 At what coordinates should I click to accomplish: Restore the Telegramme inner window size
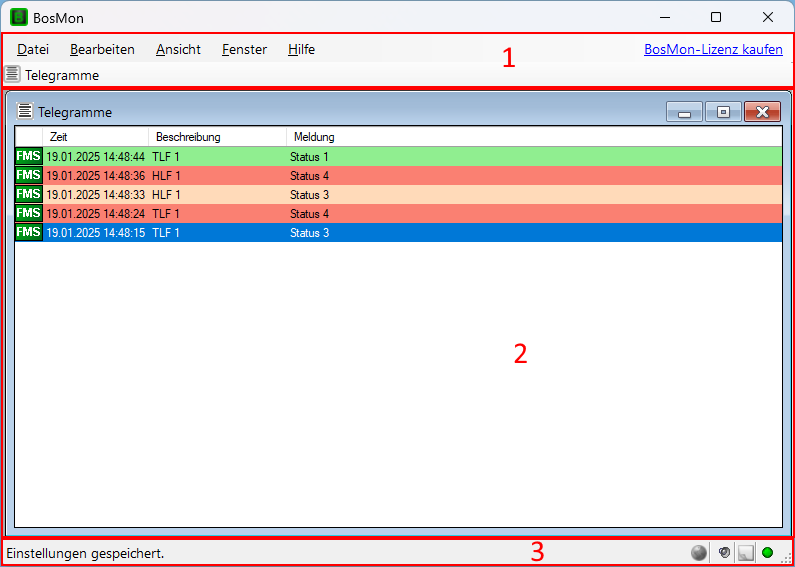(x=724, y=112)
